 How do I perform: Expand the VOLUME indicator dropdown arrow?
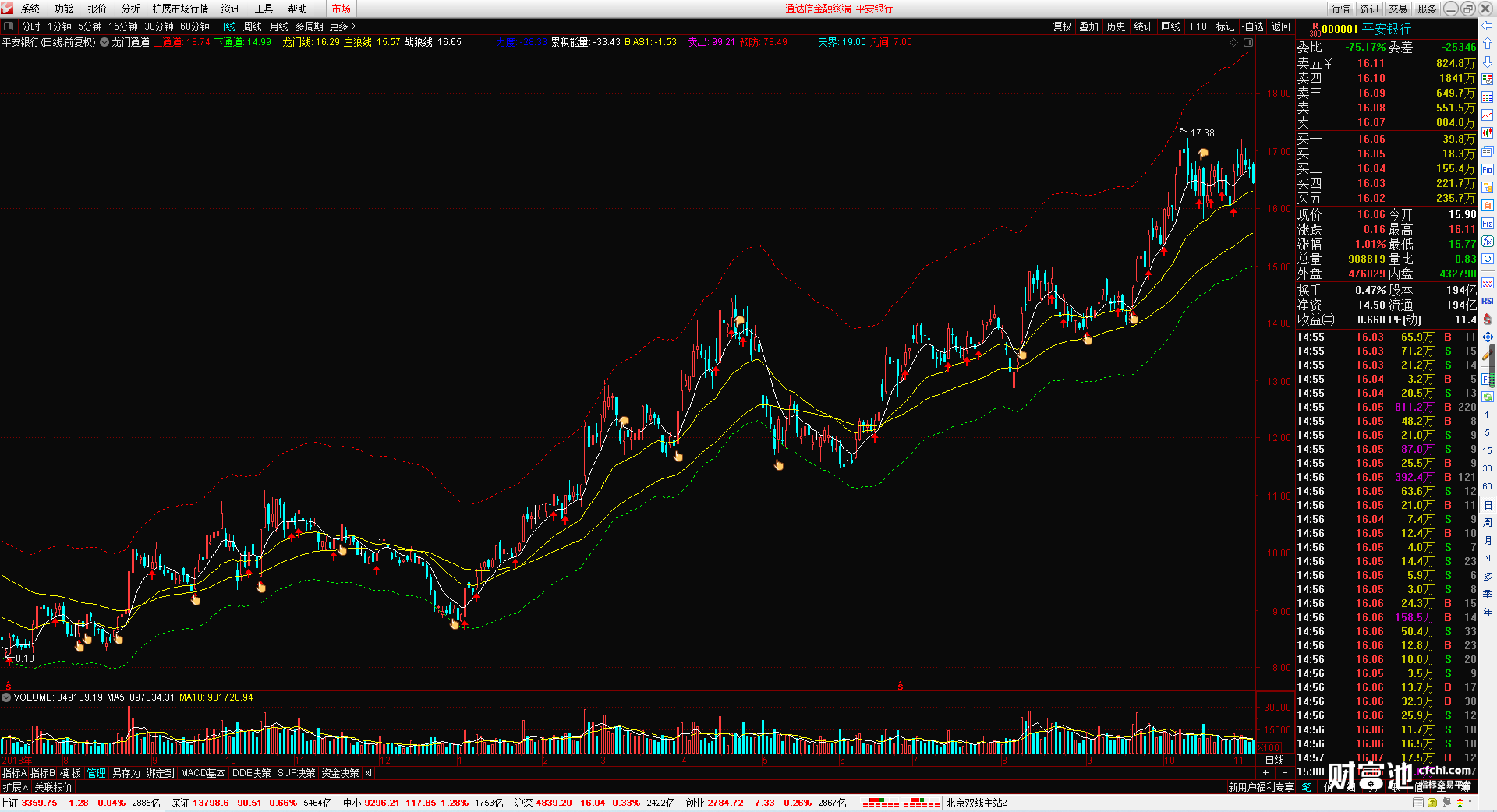pos(6,697)
